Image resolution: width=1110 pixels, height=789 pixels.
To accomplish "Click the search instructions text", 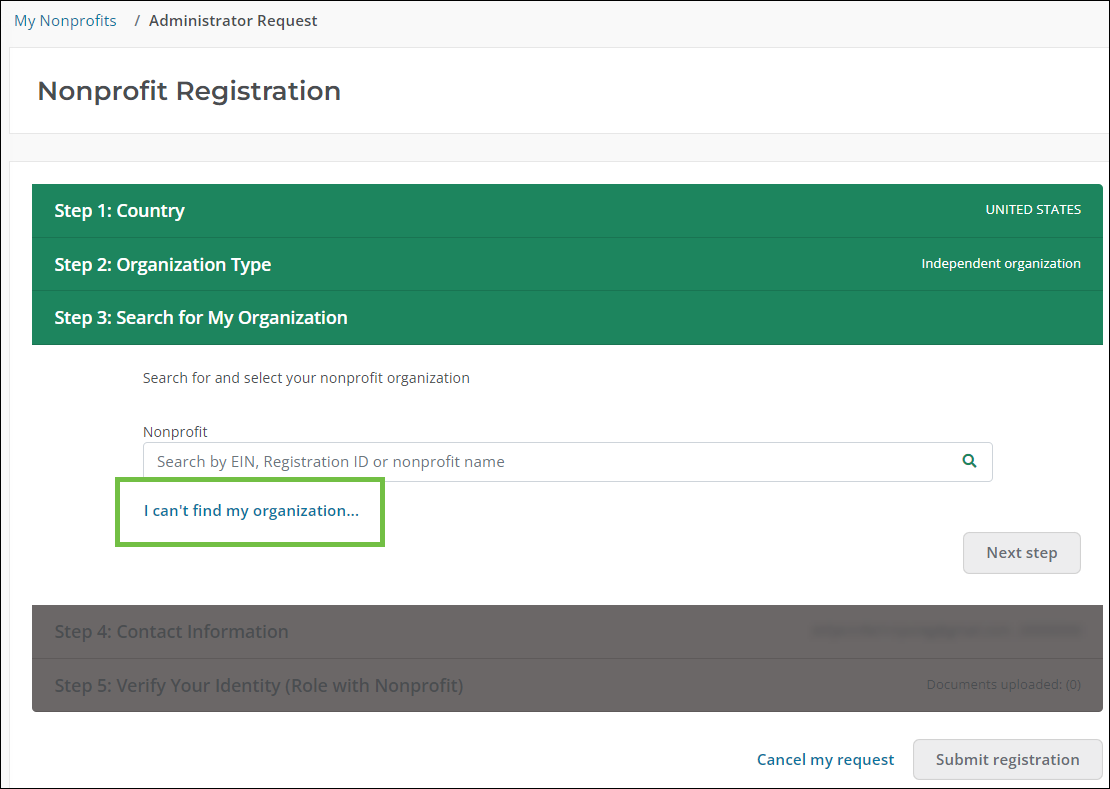I will (306, 378).
